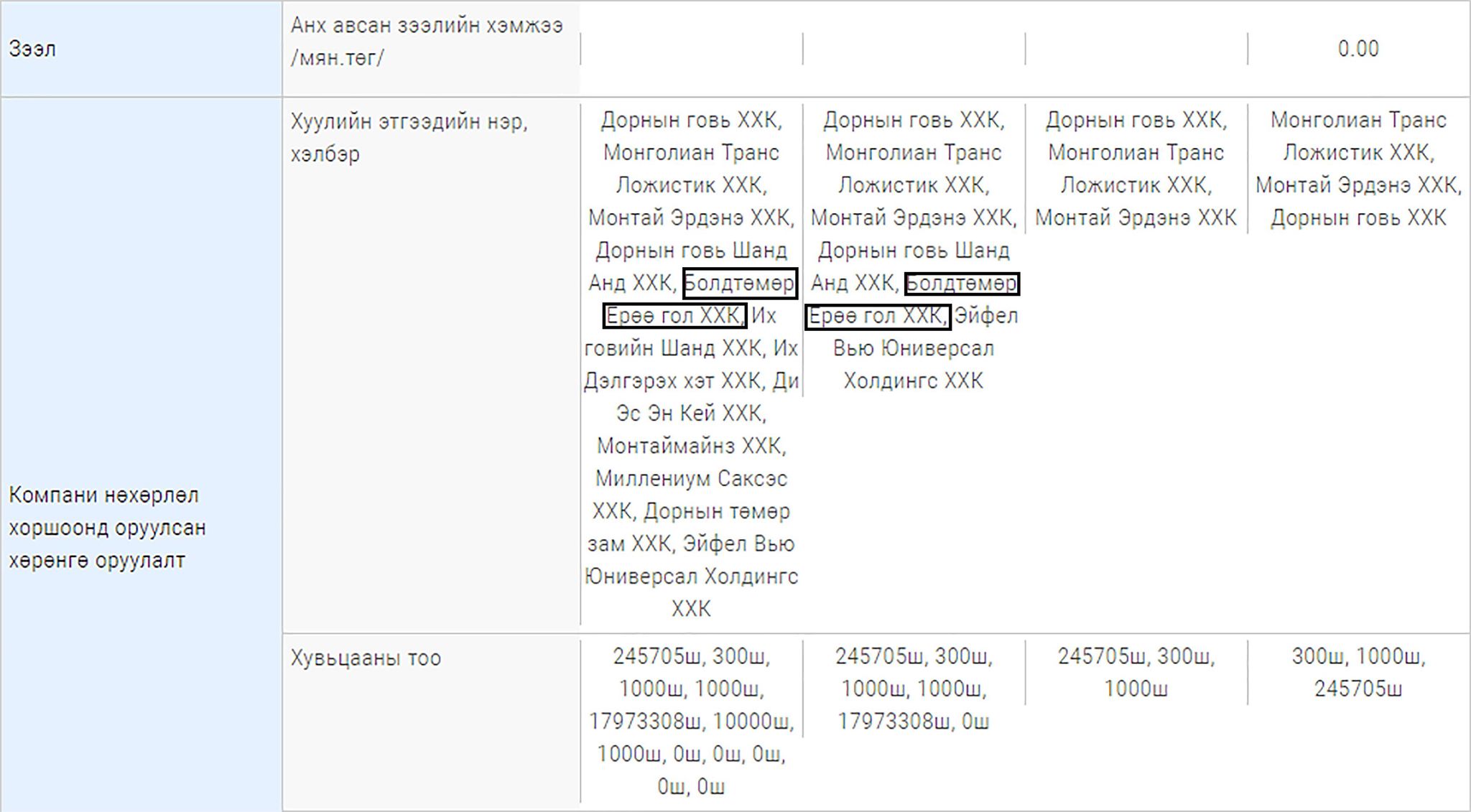Viewport: 1471px width, 812px height.
Task: Click share count cell '245705ш, 300ш, 1000ш'
Action: point(1136,673)
